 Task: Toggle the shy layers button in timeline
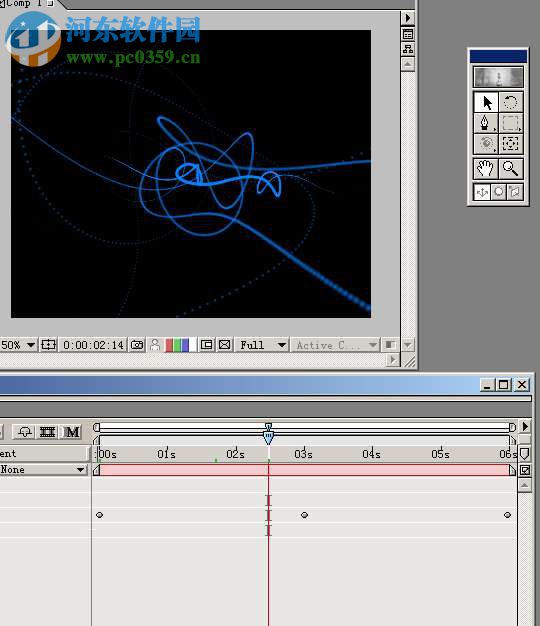coord(25,432)
